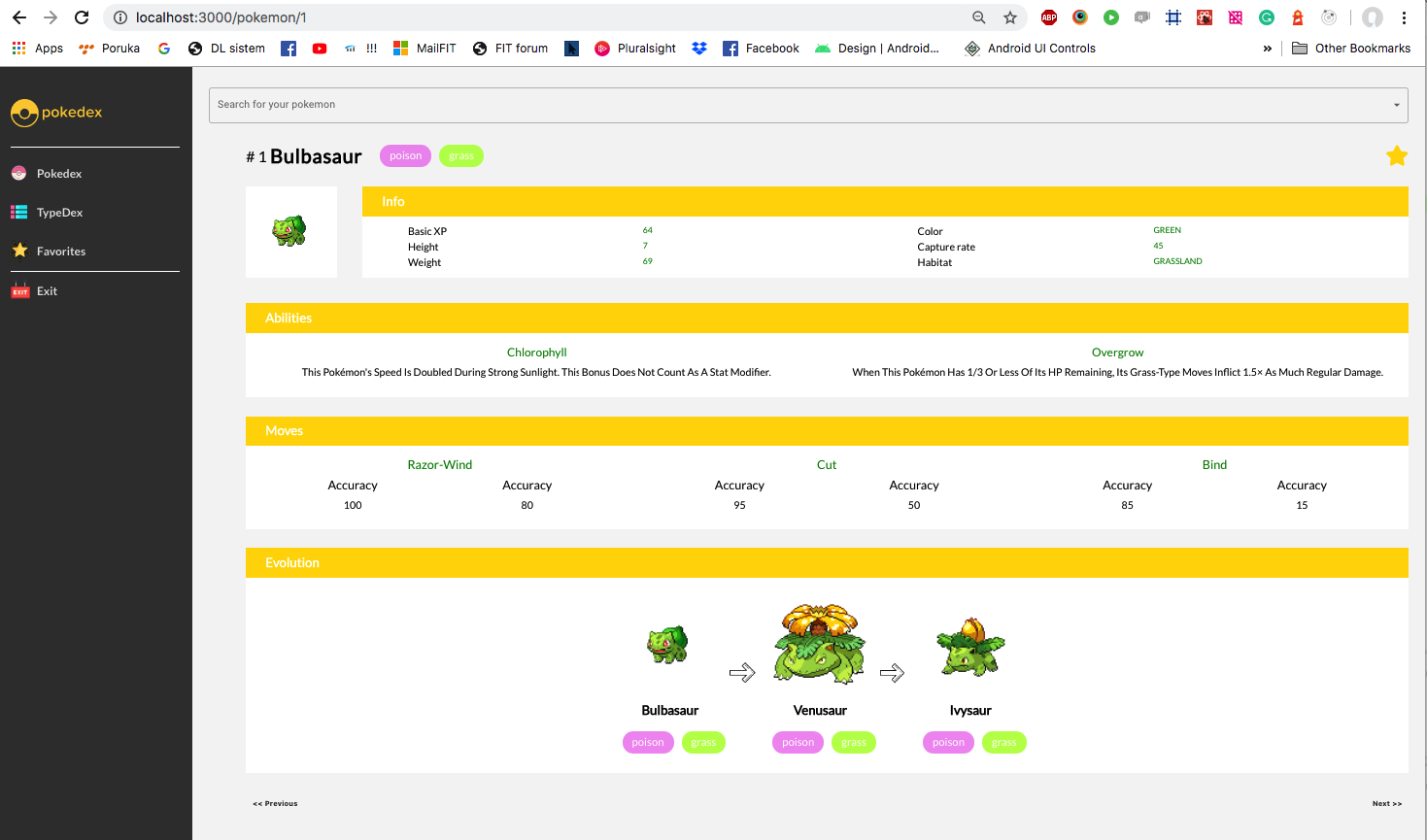Open the Pokedex from the sidebar pokeball icon

click(19, 173)
